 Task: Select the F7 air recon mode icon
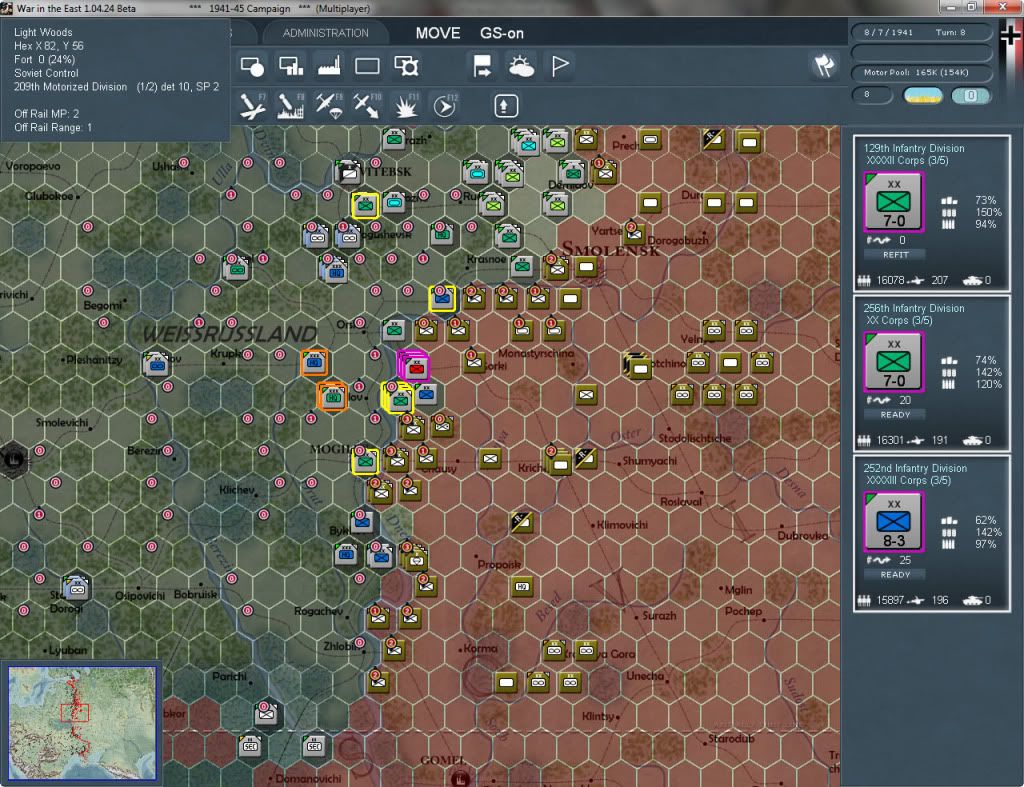pos(252,106)
